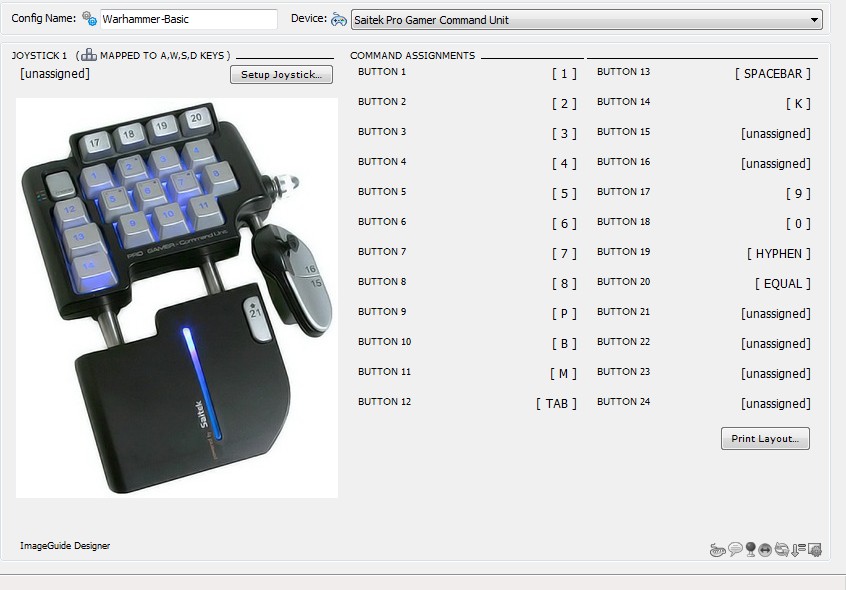This screenshot has height=590, width=846.
Task: Click the HYPHEN assignment for Button 19
Action: click(779, 253)
